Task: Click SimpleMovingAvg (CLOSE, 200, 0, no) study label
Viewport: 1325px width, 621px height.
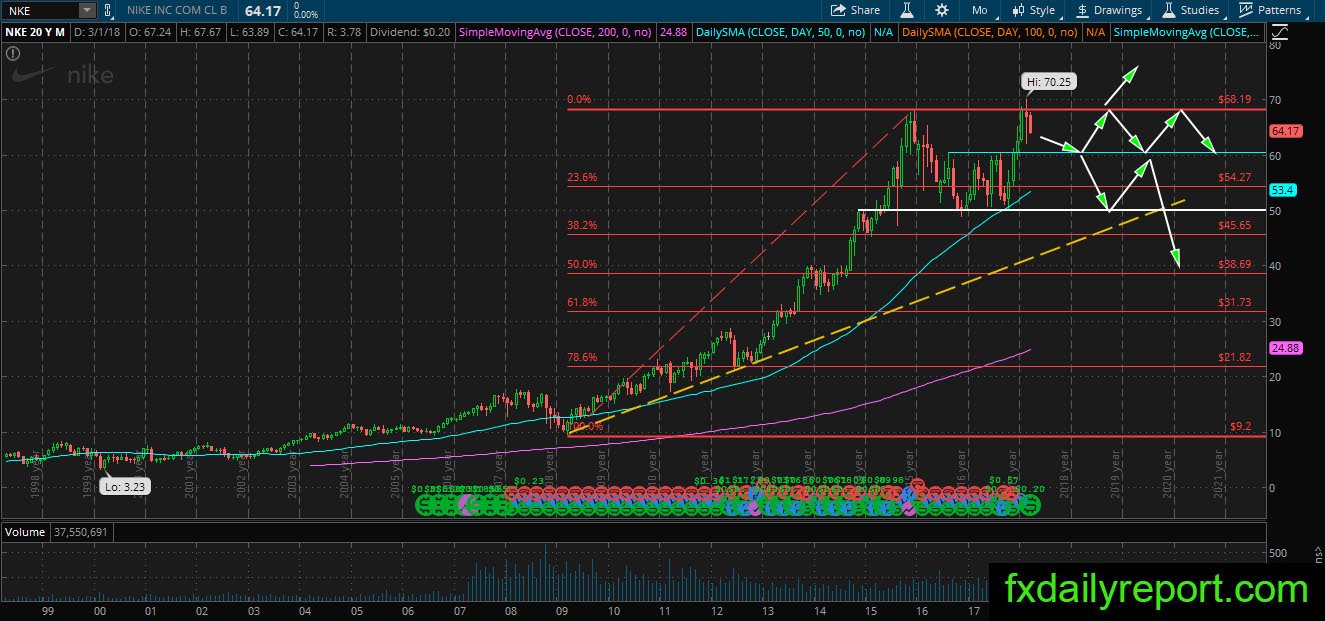Action: point(555,33)
